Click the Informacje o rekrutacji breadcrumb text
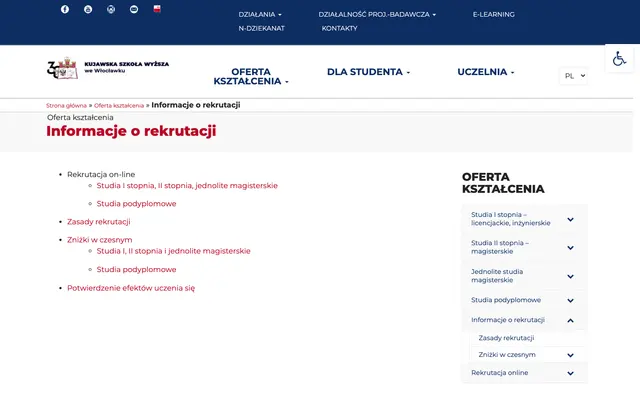 [196, 105]
